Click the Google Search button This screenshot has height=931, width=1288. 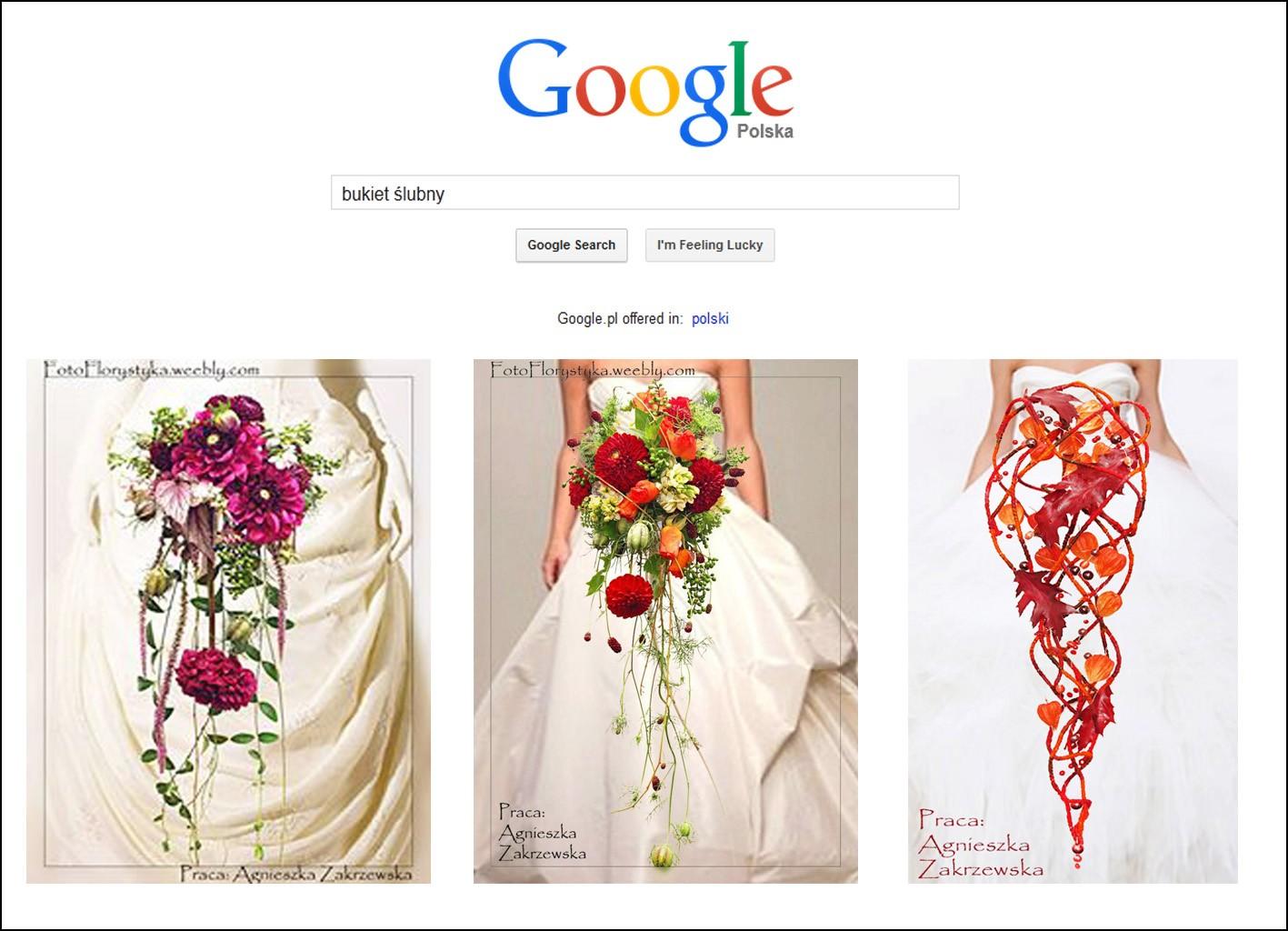pyautogui.click(x=572, y=245)
